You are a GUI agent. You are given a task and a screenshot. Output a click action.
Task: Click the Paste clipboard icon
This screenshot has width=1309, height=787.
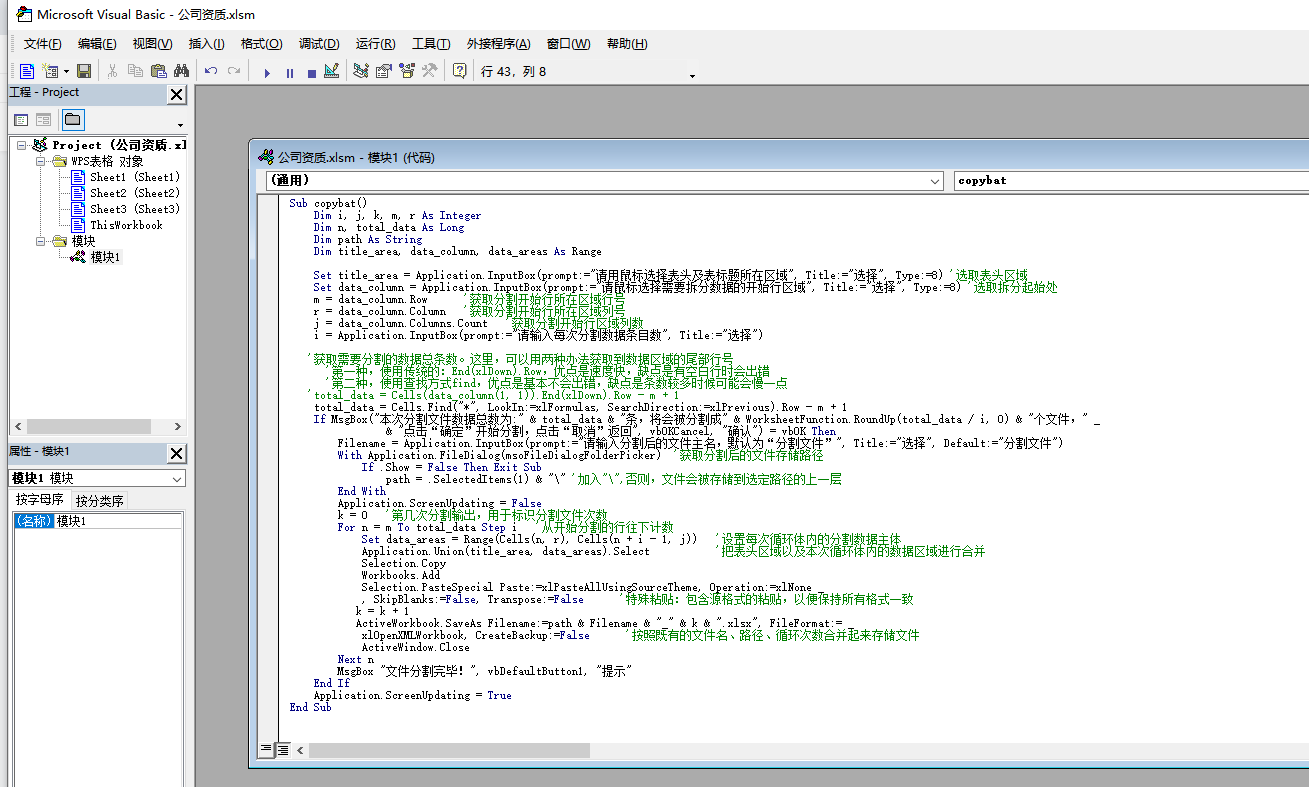point(158,71)
